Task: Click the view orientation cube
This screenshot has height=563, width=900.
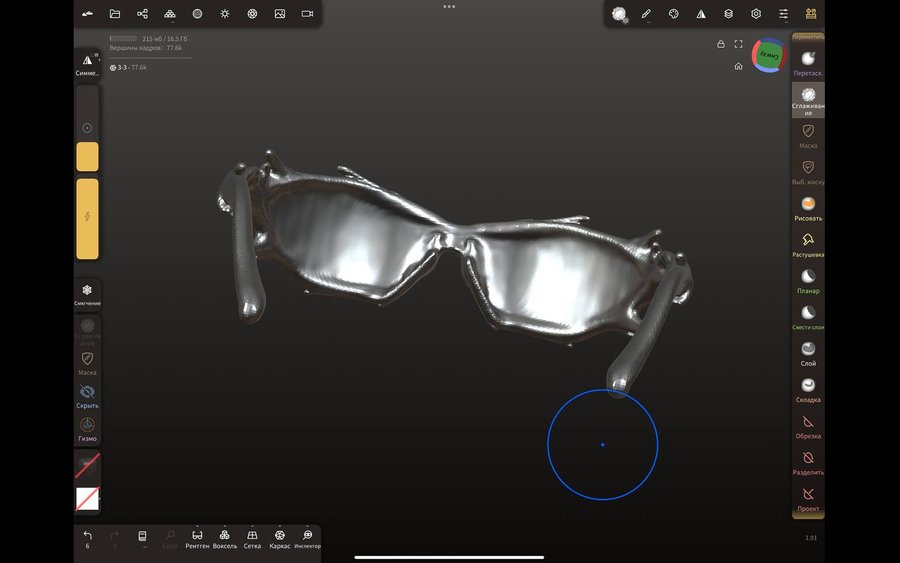Action: point(769,56)
